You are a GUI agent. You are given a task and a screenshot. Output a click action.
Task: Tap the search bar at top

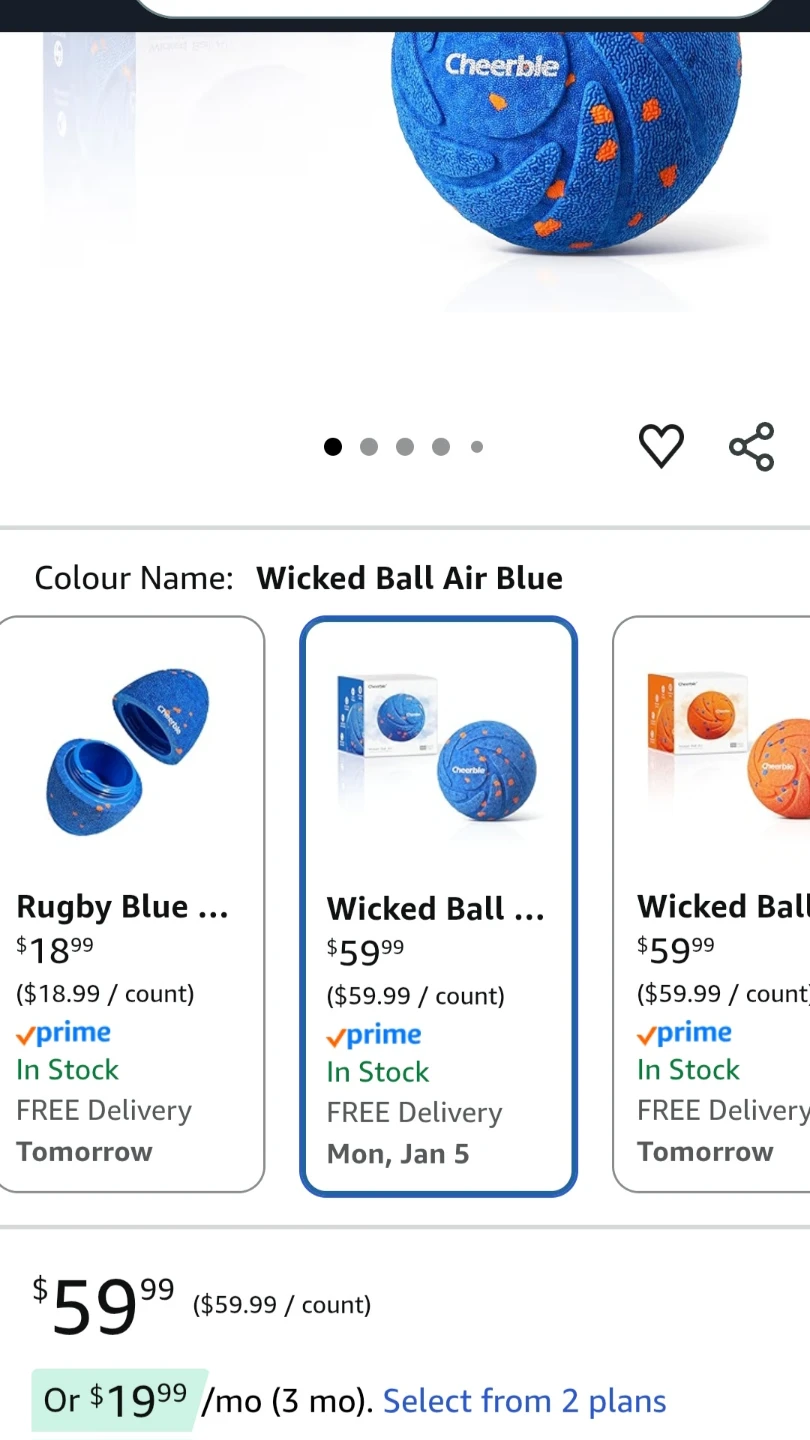point(455,8)
